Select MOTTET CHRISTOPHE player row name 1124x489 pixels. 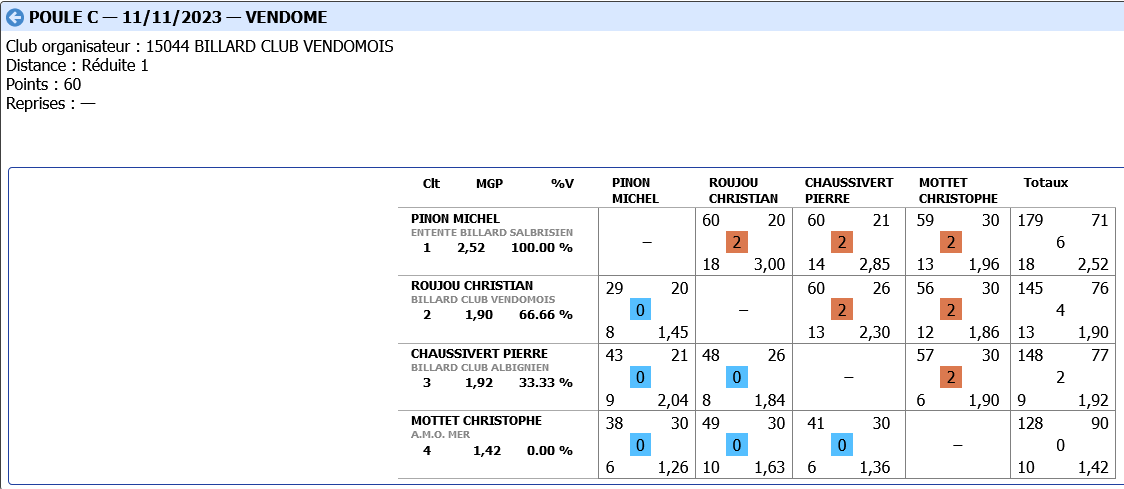click(x=476, y=420)
